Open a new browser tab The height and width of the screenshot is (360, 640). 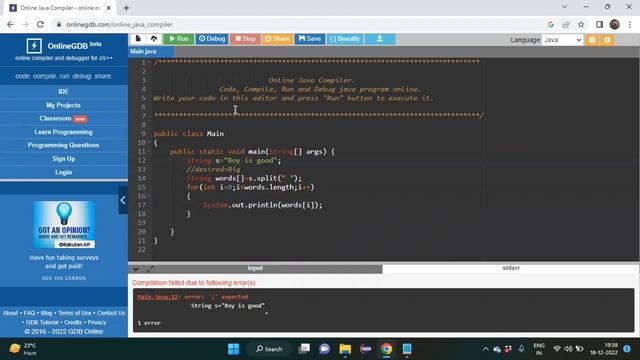point(126,8)
